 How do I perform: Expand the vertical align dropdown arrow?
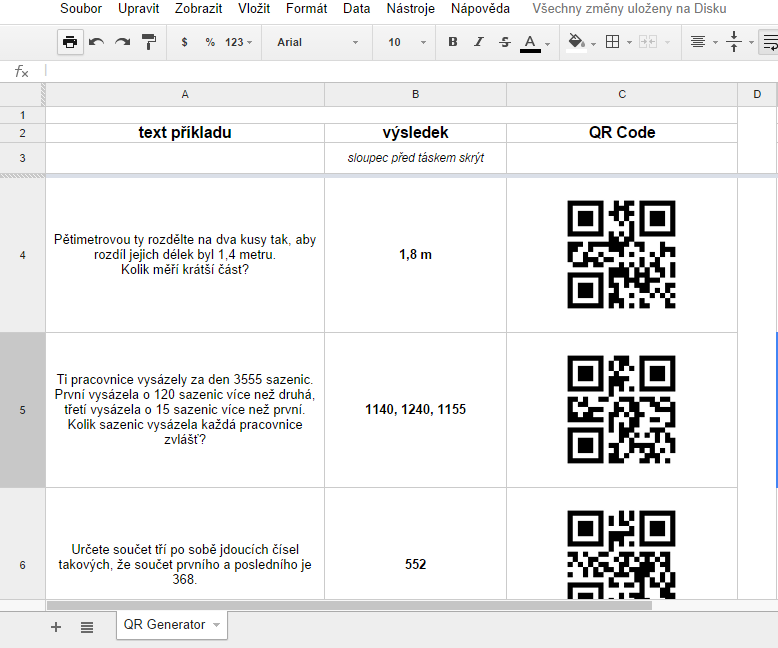tap(751, 43)
